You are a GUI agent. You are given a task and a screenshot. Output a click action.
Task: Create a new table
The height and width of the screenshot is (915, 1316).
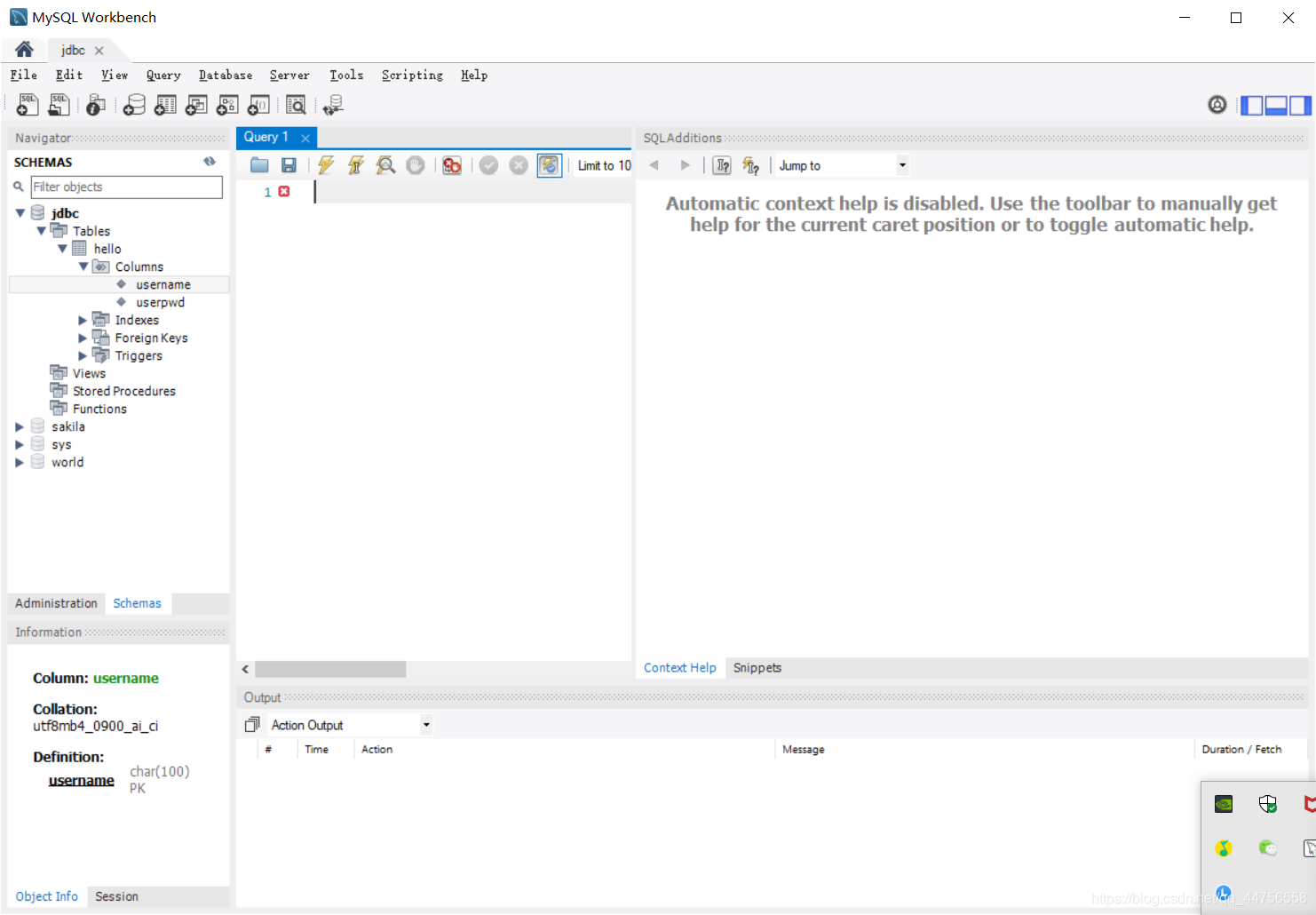pos(165,105)
